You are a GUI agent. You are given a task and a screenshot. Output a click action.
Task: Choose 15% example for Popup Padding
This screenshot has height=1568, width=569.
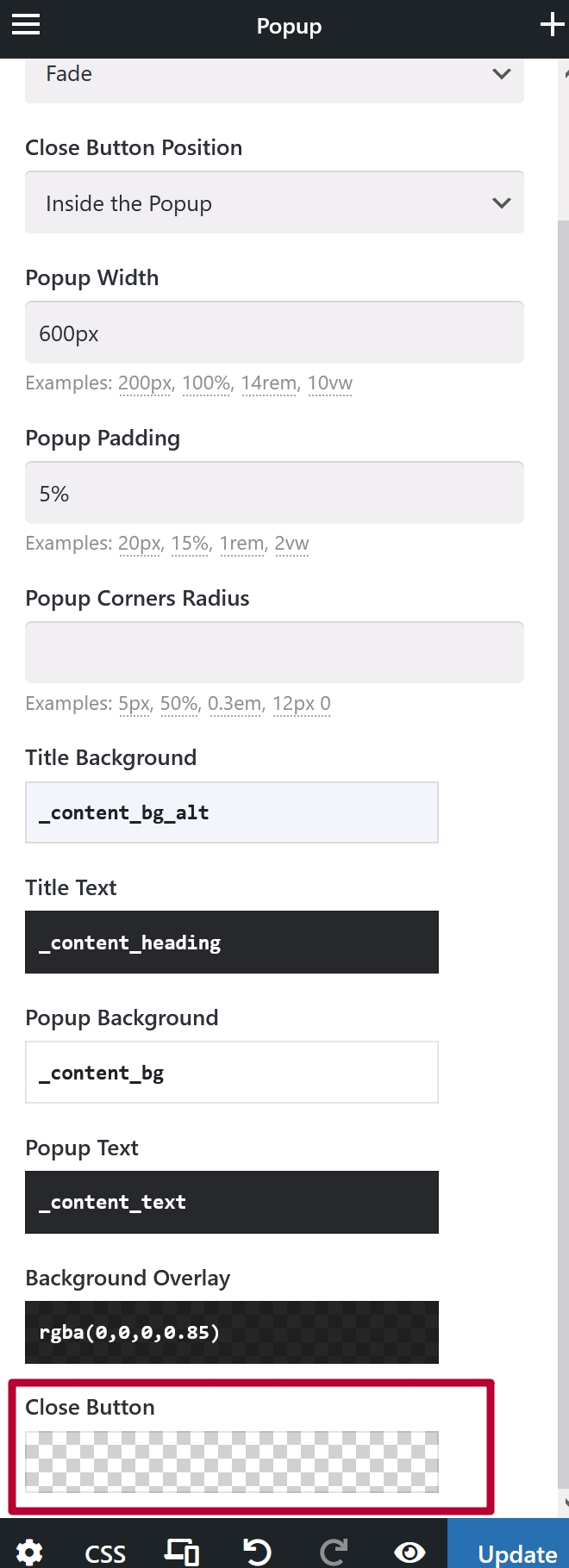tap(190, 544)
